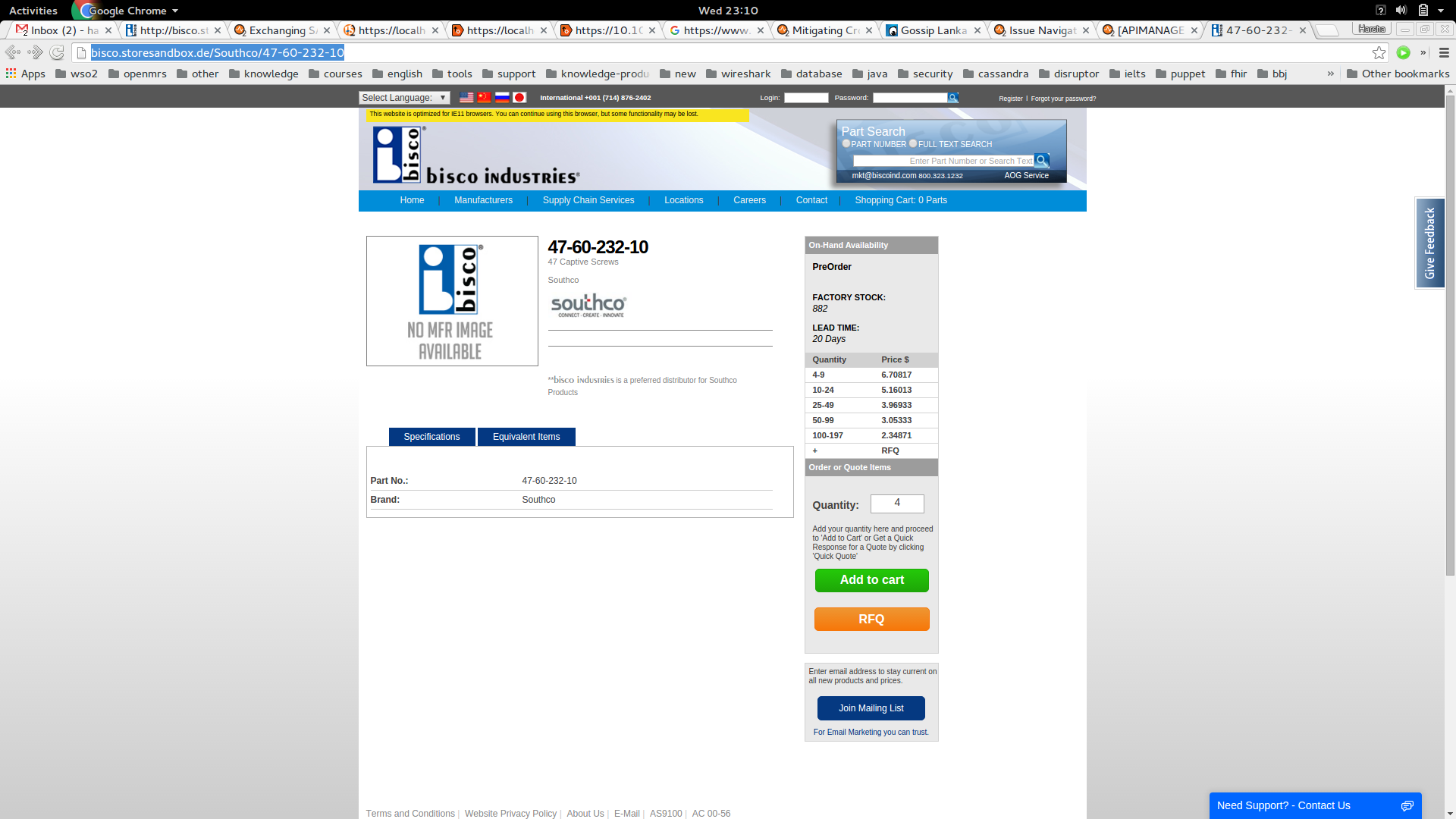
Task: Open the Home navigation item
Action: click(x=412, y=200)
